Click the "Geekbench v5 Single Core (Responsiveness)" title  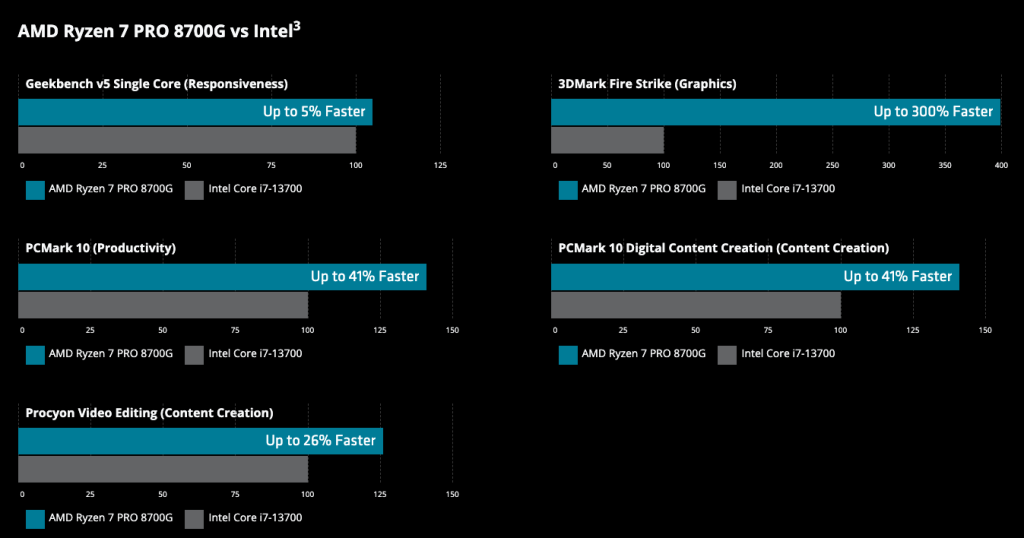156,84
